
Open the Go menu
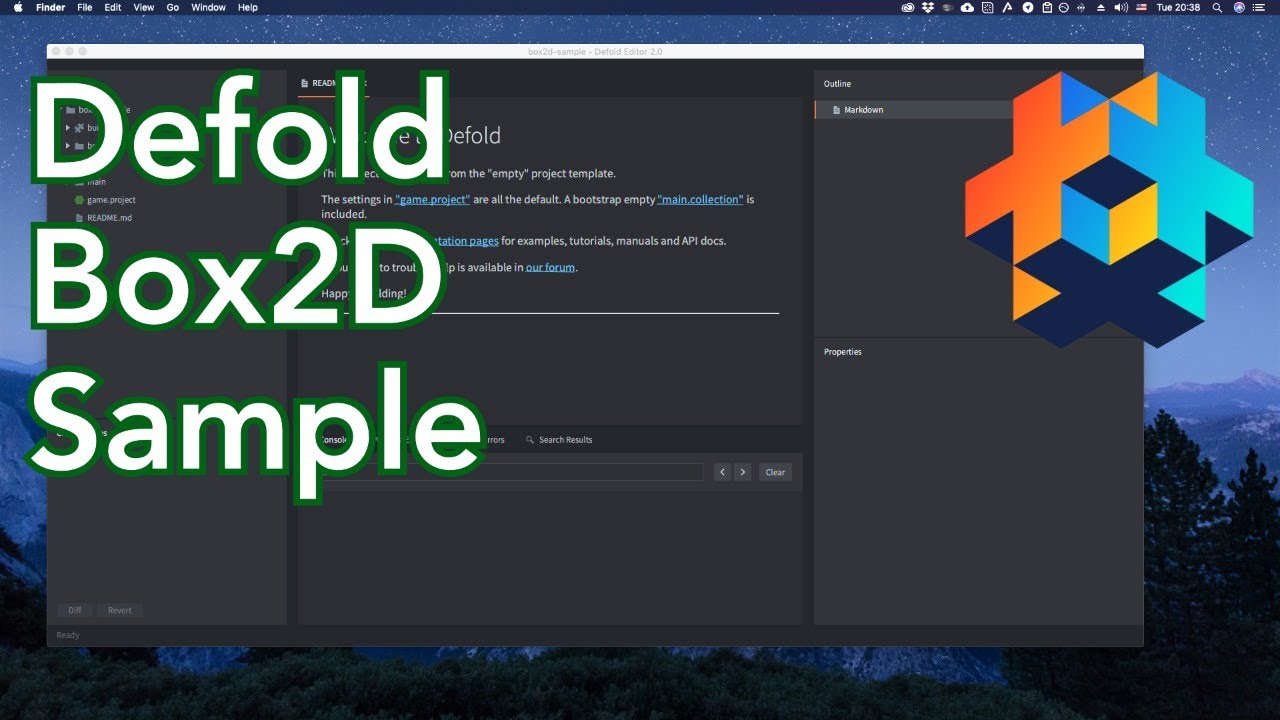coord(173,7)
